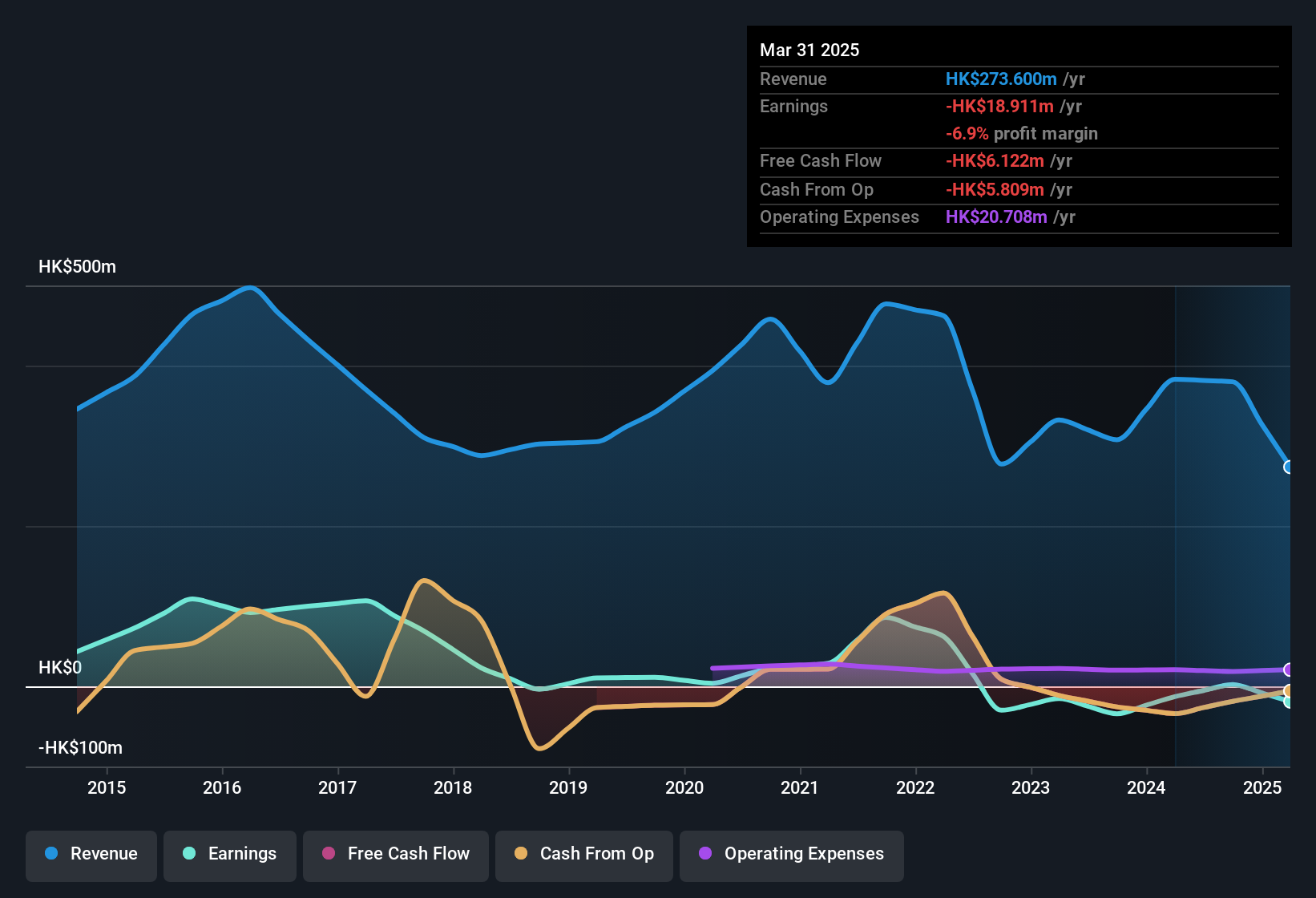Open the Cash From Op legend item

[583, 854]
